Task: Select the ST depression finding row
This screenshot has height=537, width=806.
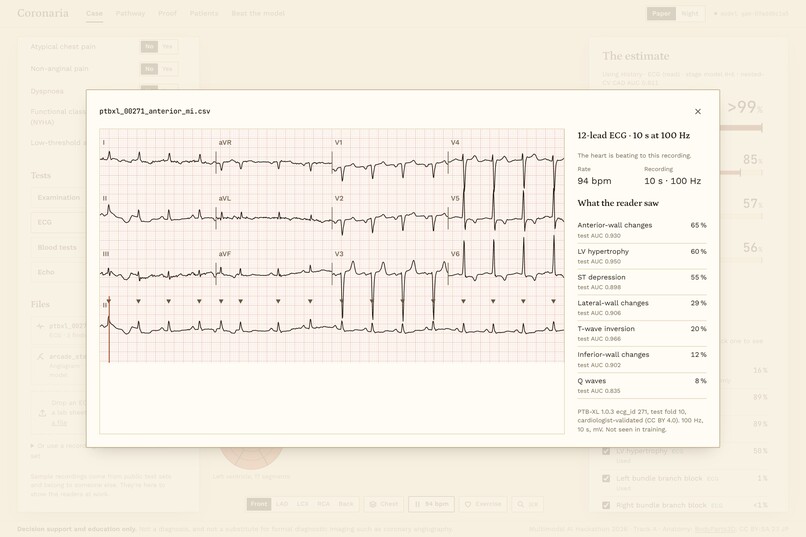Action: 642,282
